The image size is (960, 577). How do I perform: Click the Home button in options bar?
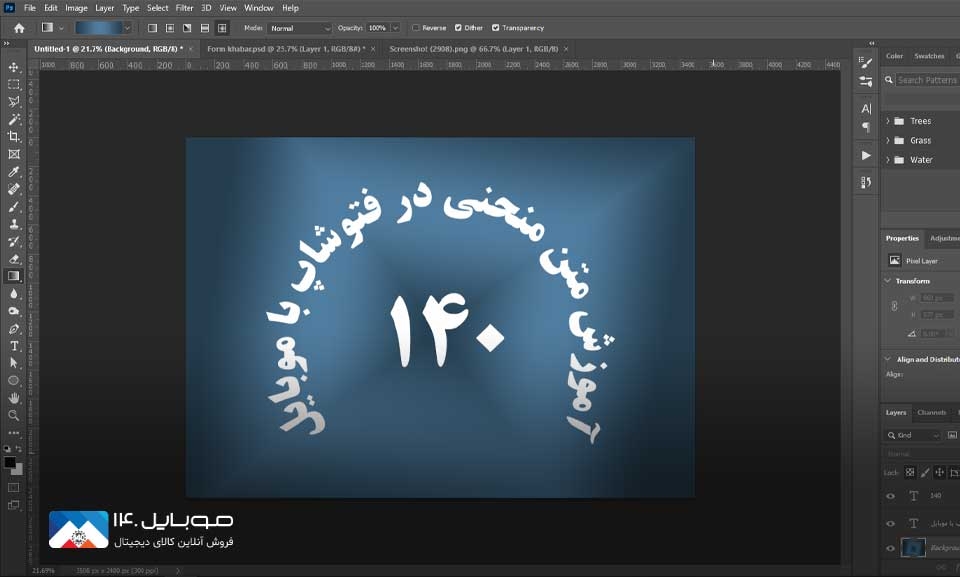(x=19, y=28)
